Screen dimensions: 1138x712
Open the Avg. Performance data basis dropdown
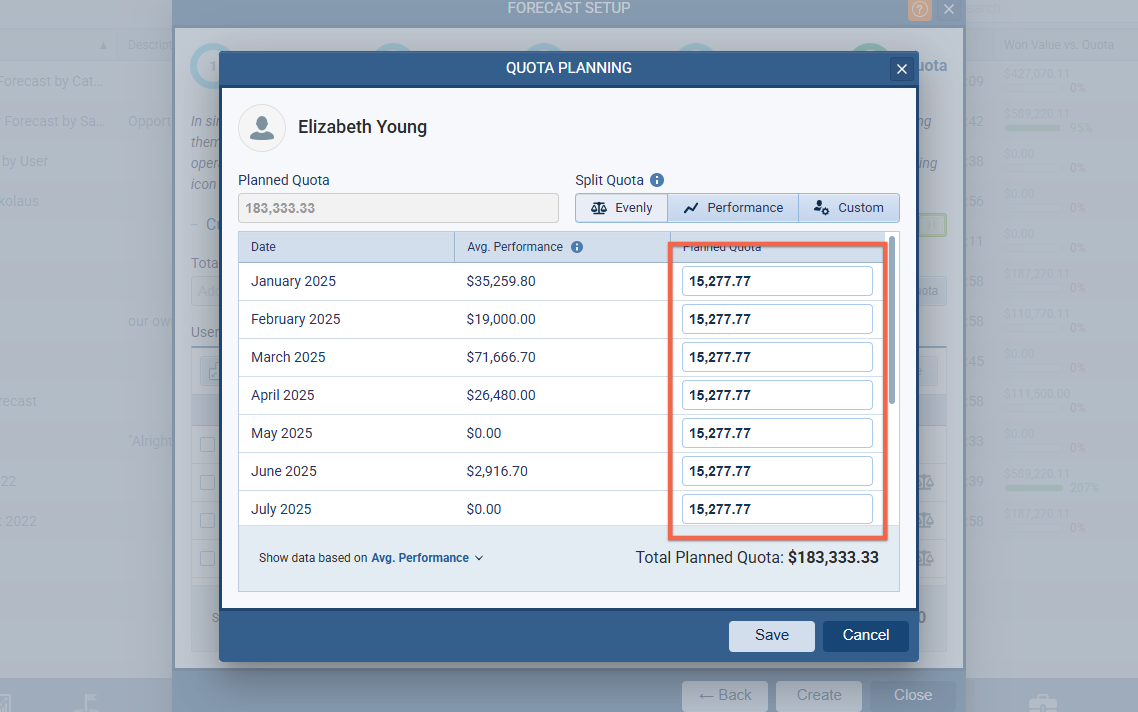pos(427,558)
